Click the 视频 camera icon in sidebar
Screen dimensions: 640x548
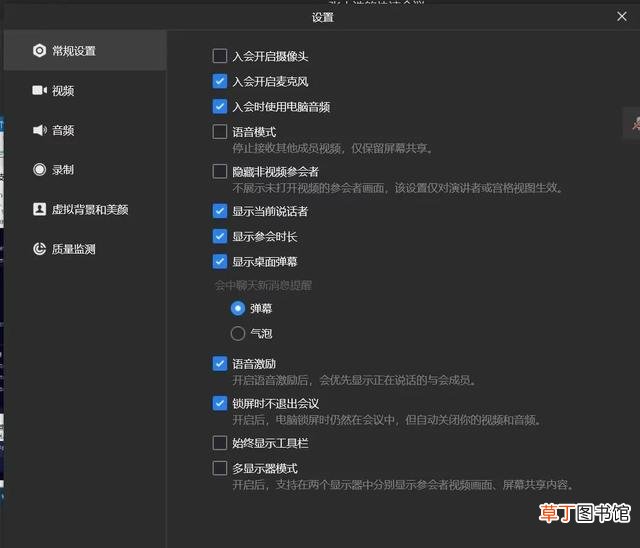click(40, 90)
